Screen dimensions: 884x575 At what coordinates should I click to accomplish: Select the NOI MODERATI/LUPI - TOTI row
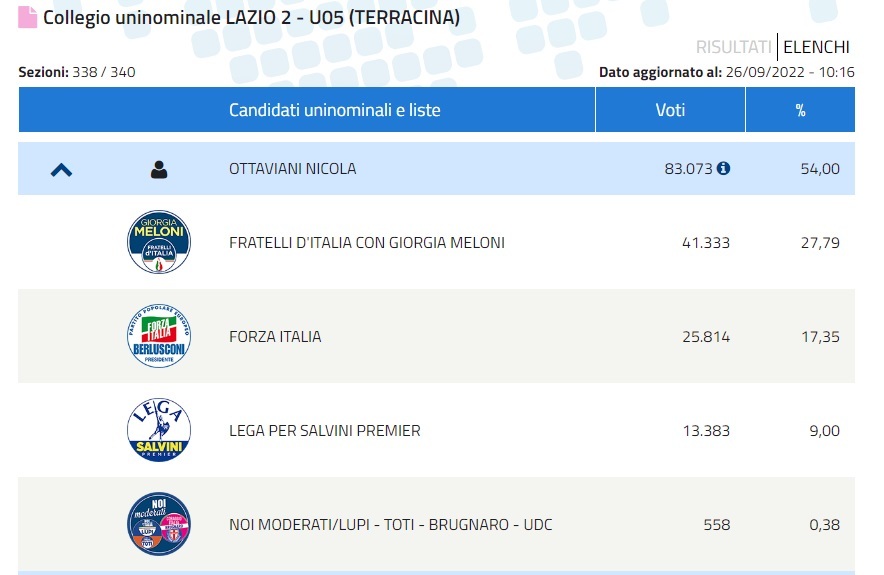coord(436,524)
